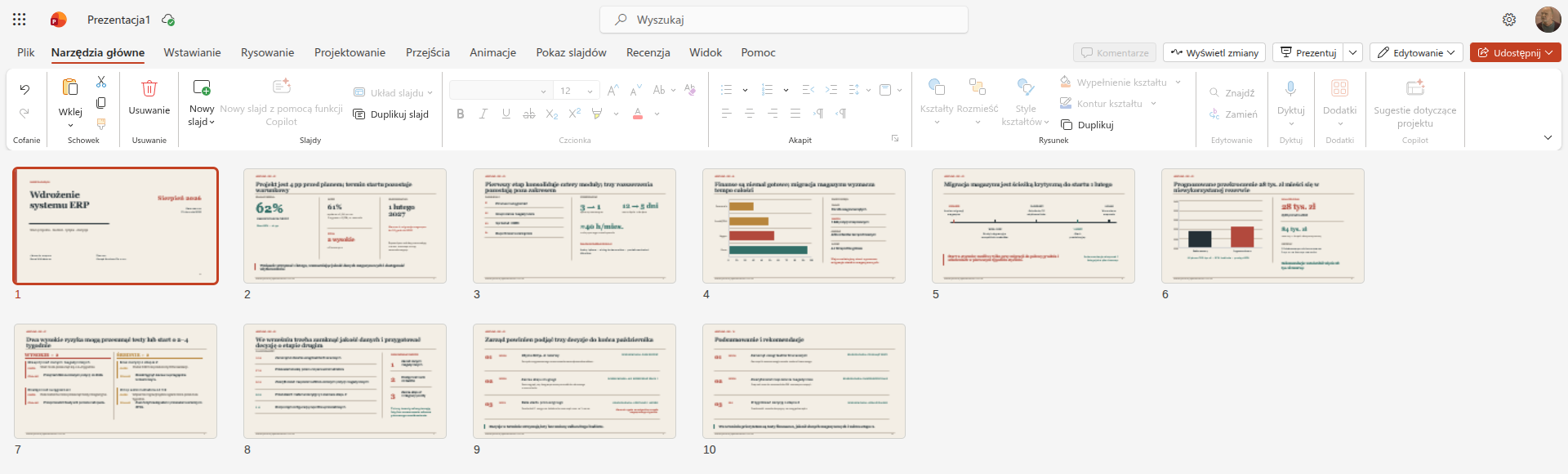Click the Undo arrow icon
The image size is (1568, 474).
pos(24,90)
